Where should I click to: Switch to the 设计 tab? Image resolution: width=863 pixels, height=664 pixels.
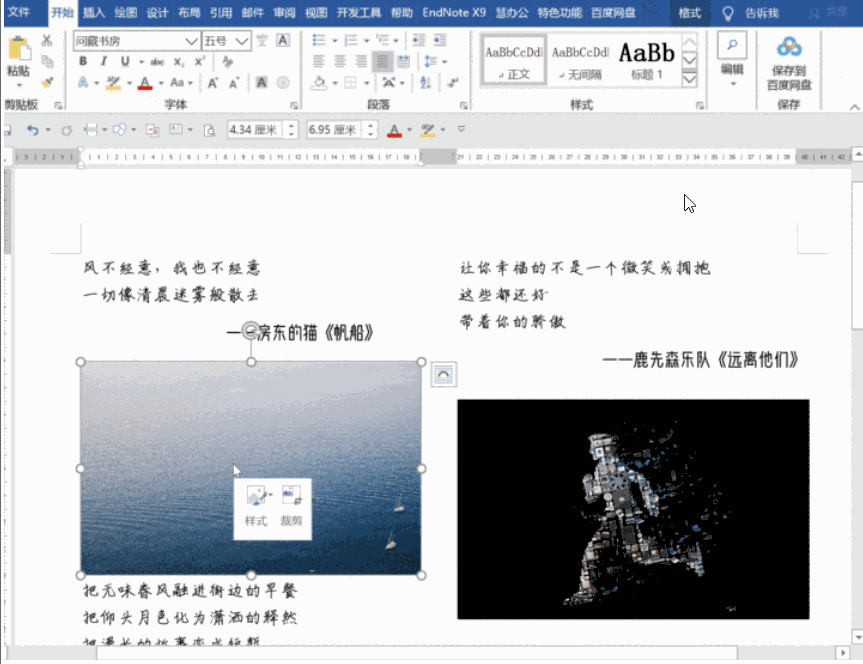click(157, 13)
